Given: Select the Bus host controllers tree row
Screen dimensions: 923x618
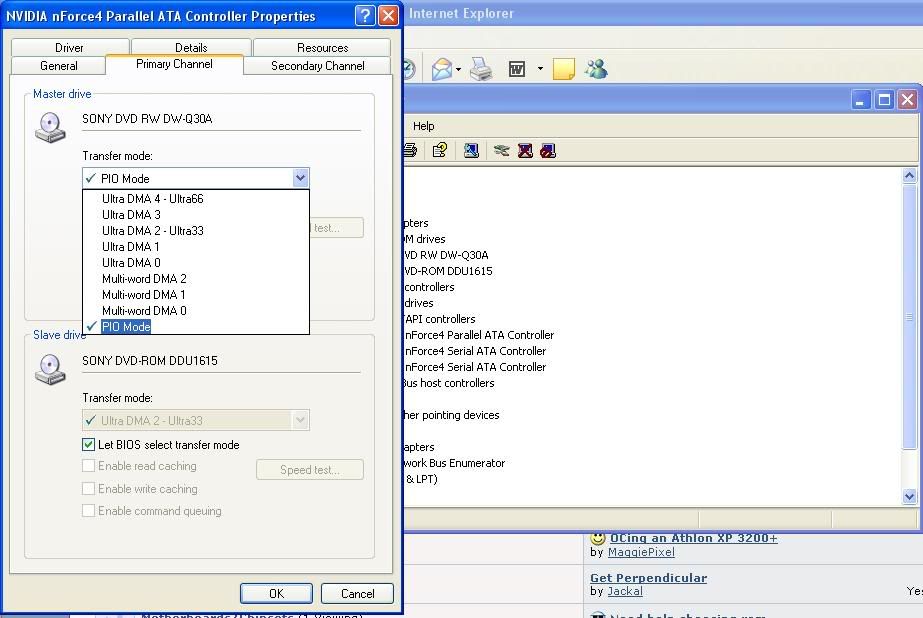Looking at the screenshot, I should tap(449, 383).
